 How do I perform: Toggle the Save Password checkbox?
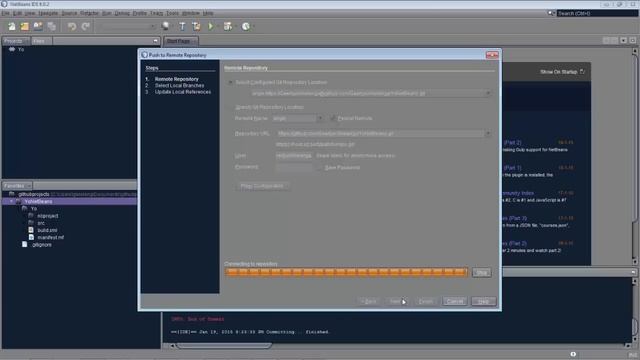(x=320, y=167)
